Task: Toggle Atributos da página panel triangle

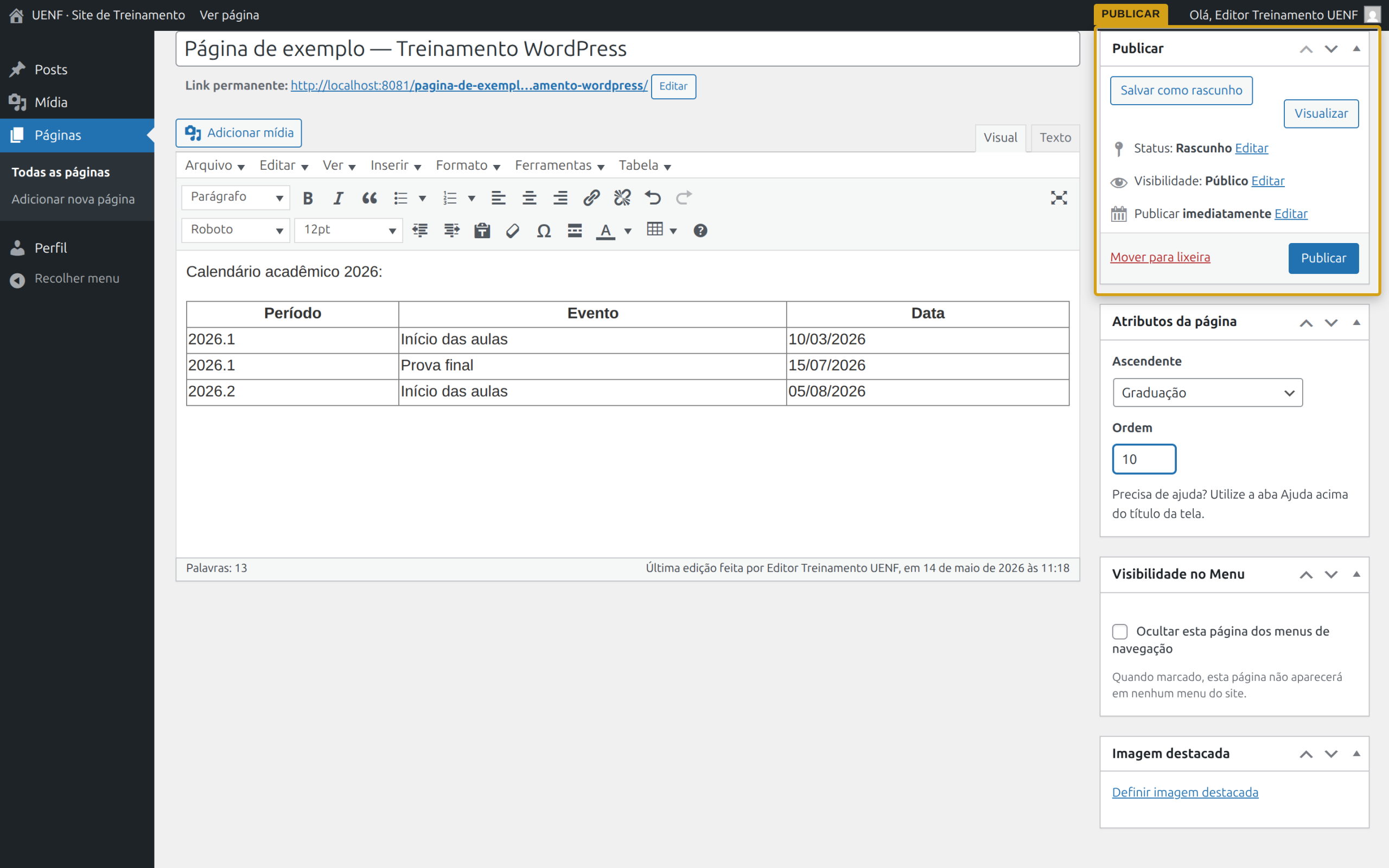Action: (1357, 322)
